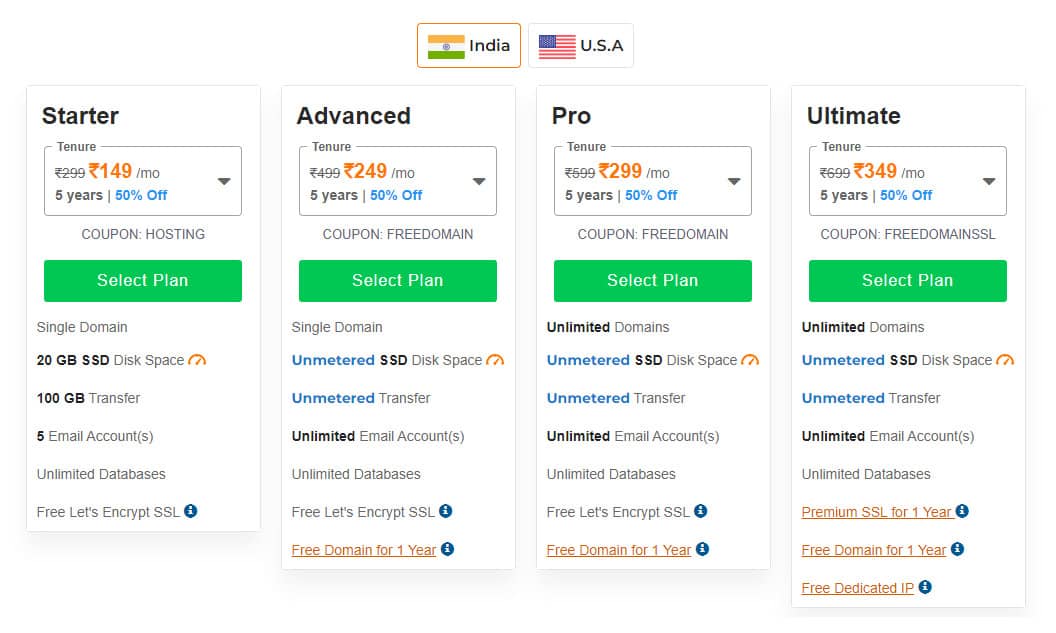Select Plan for the Ultimate package

click(x=907, y=281)
